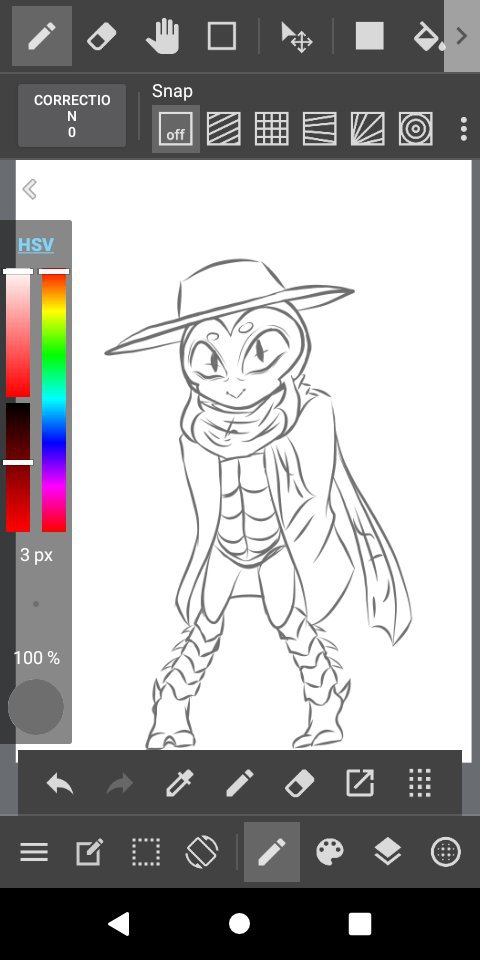Choose the rectangle shape tool
The height and width of the screenshot is (960, 480).
tap(222, 37)
